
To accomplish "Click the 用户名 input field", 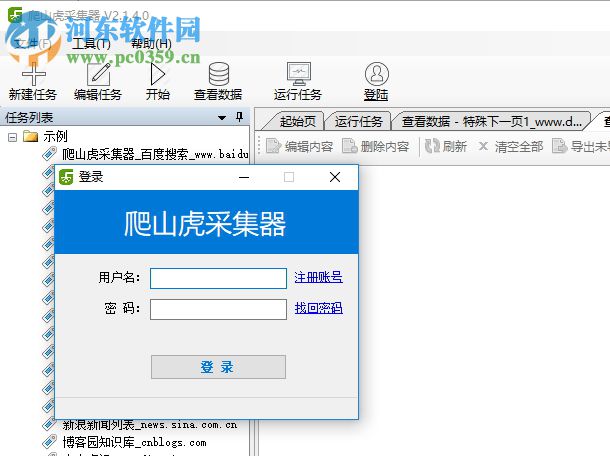I will [x=218, y=278].
